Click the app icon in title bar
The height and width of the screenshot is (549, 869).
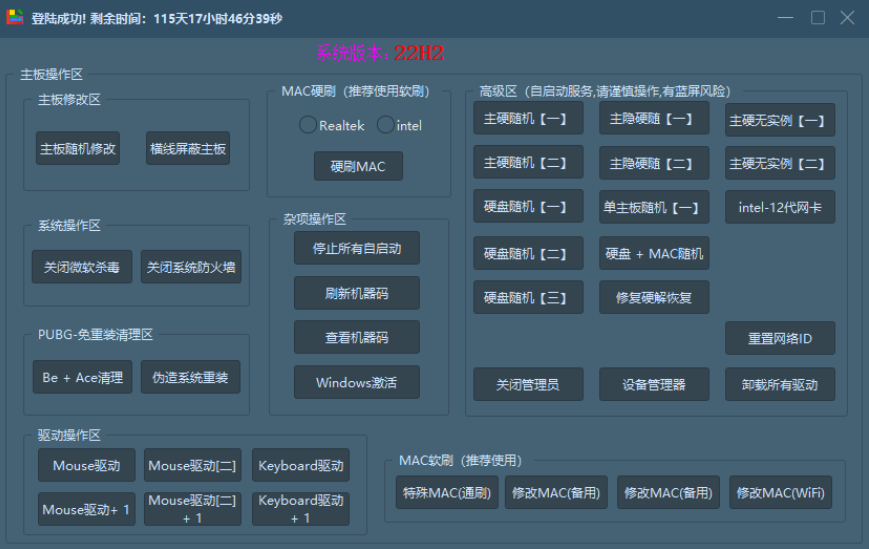[x=15, y=18]
